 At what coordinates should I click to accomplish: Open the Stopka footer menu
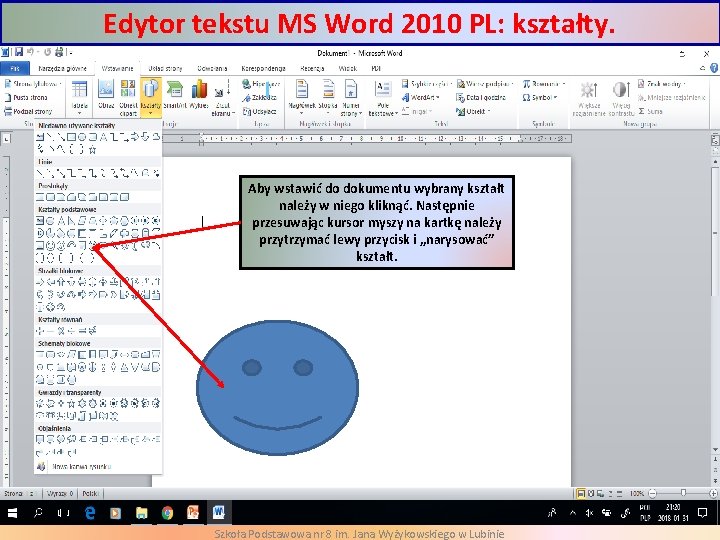(x=328, y=96)
